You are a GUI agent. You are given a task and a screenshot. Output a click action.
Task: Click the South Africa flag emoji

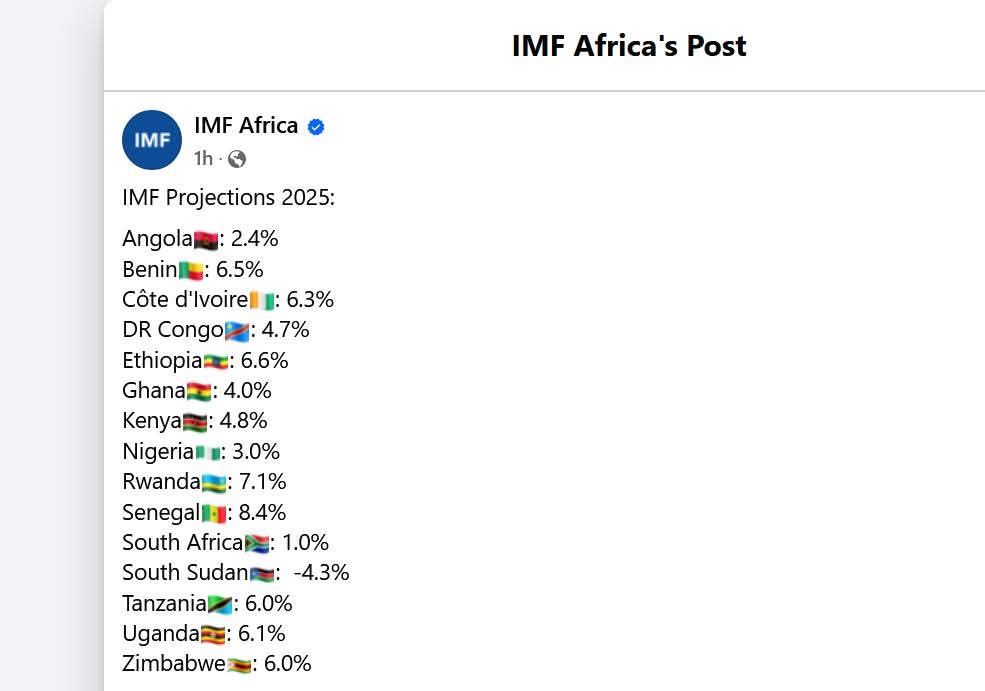pyautogui.click(x=257, y=544)
